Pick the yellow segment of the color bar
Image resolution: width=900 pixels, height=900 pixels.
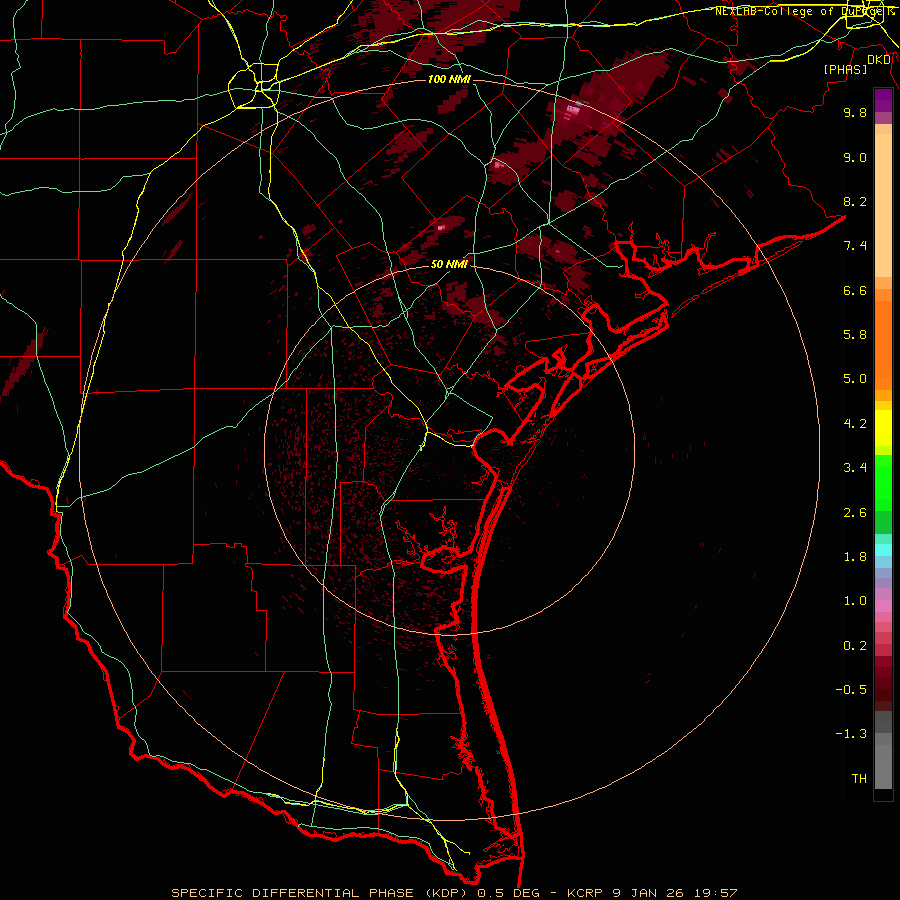883,428
